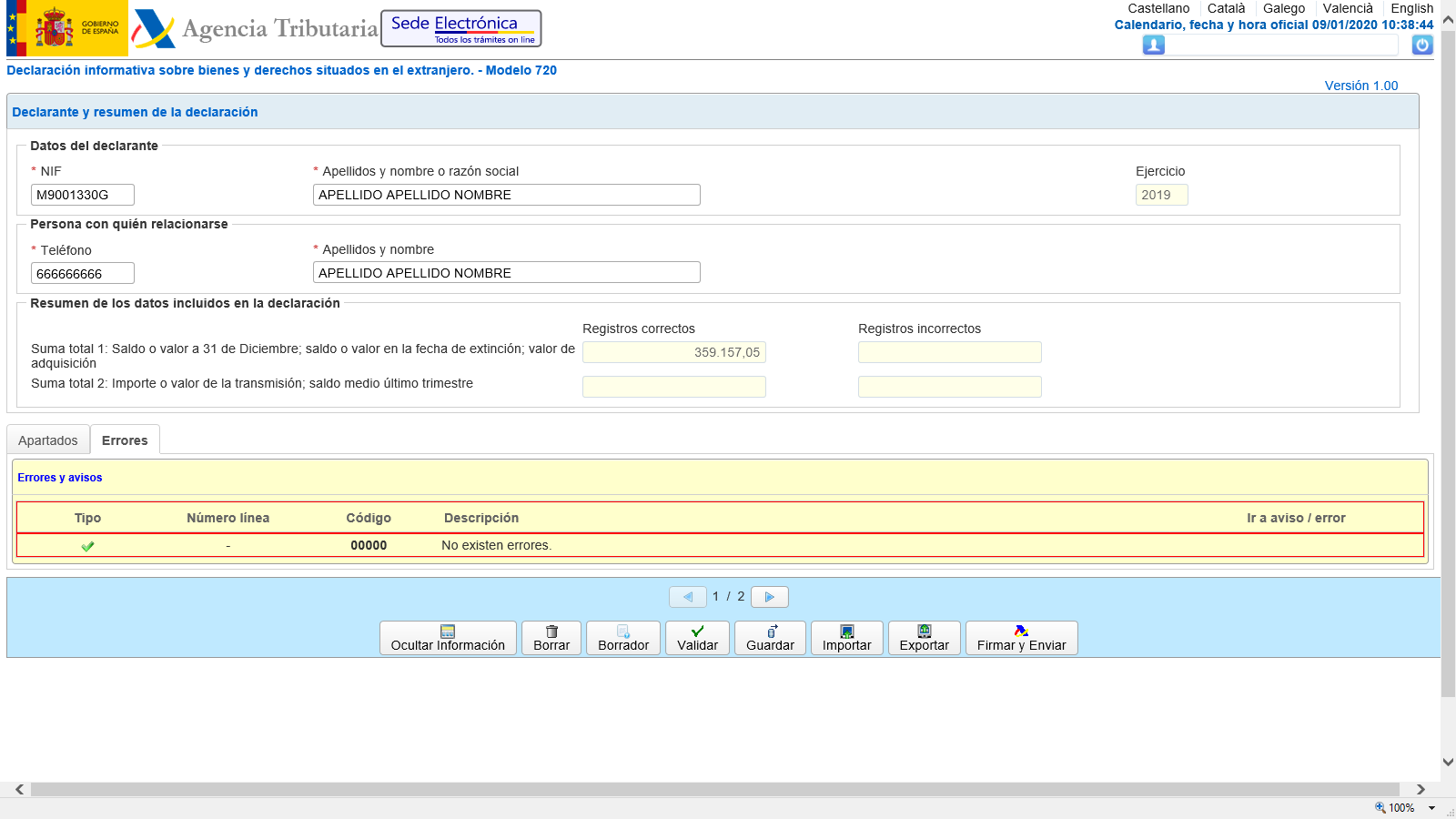Select the Errores tab

(125, 440)
